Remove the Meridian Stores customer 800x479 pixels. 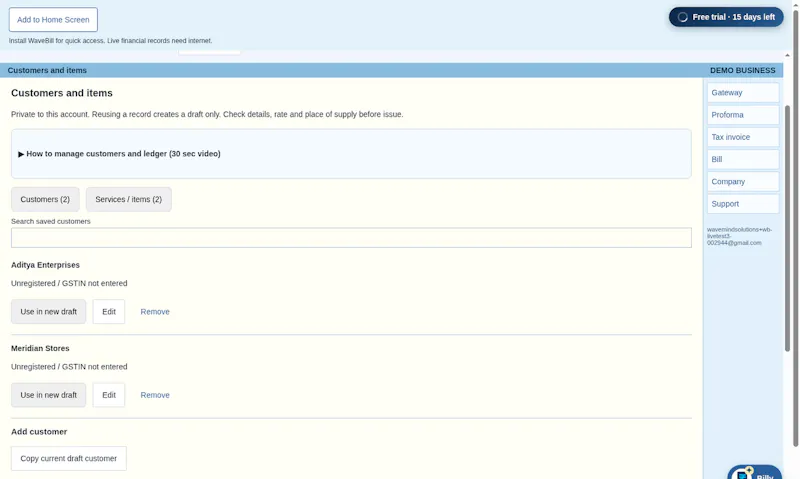pos(155,395)
